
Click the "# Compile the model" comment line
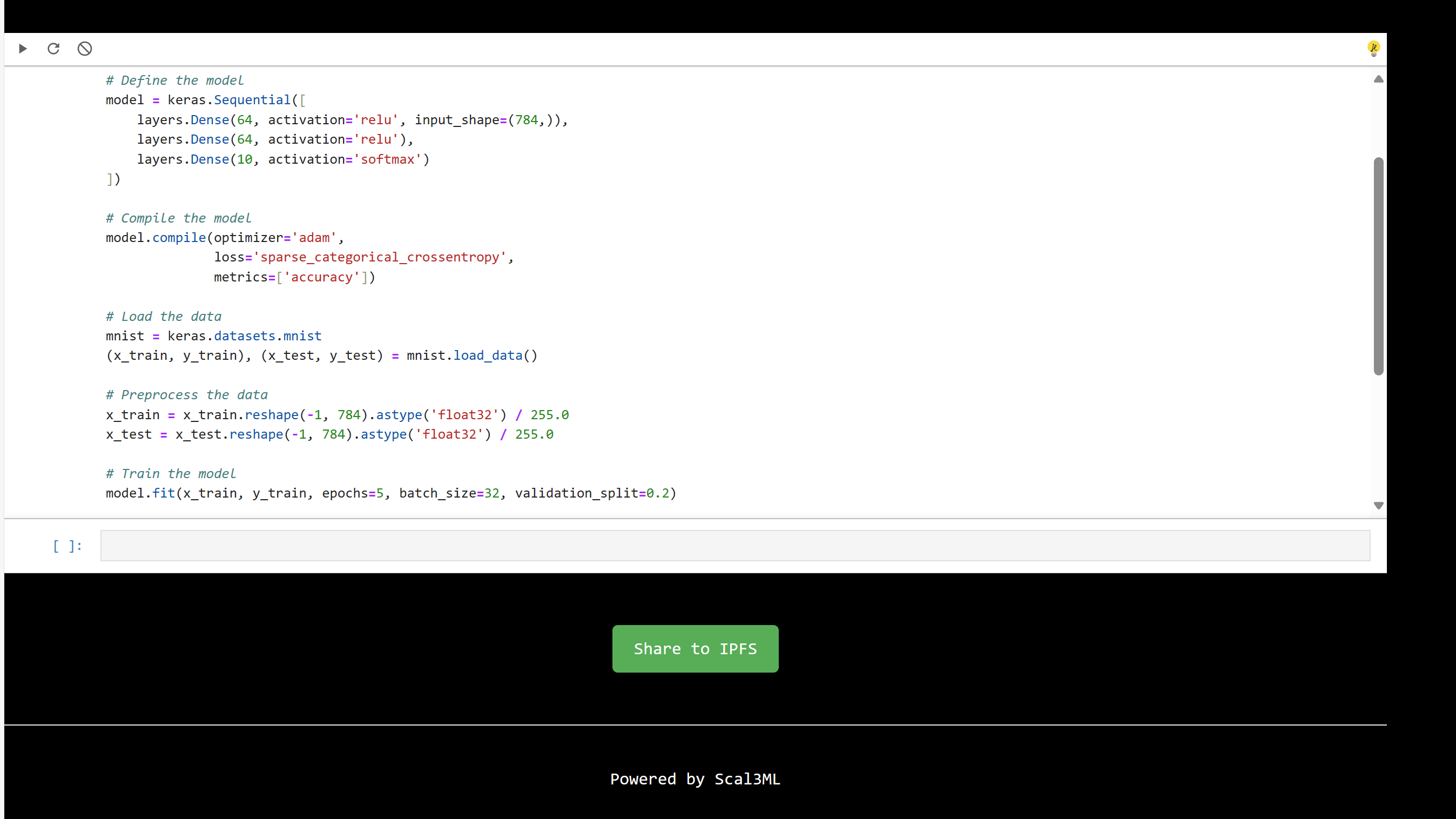click(x=179, y=218)
